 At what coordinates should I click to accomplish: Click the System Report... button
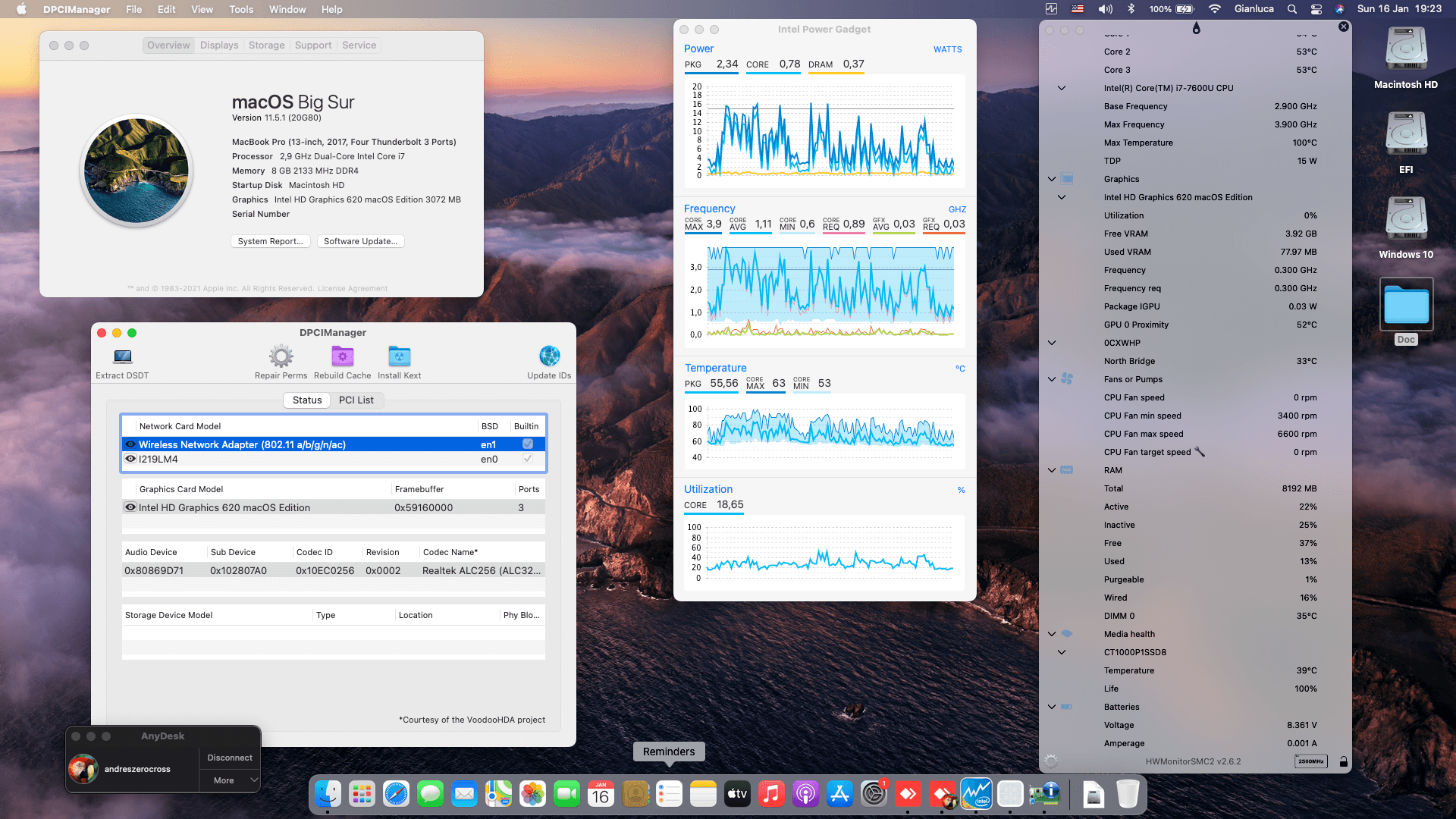[270, 241]
